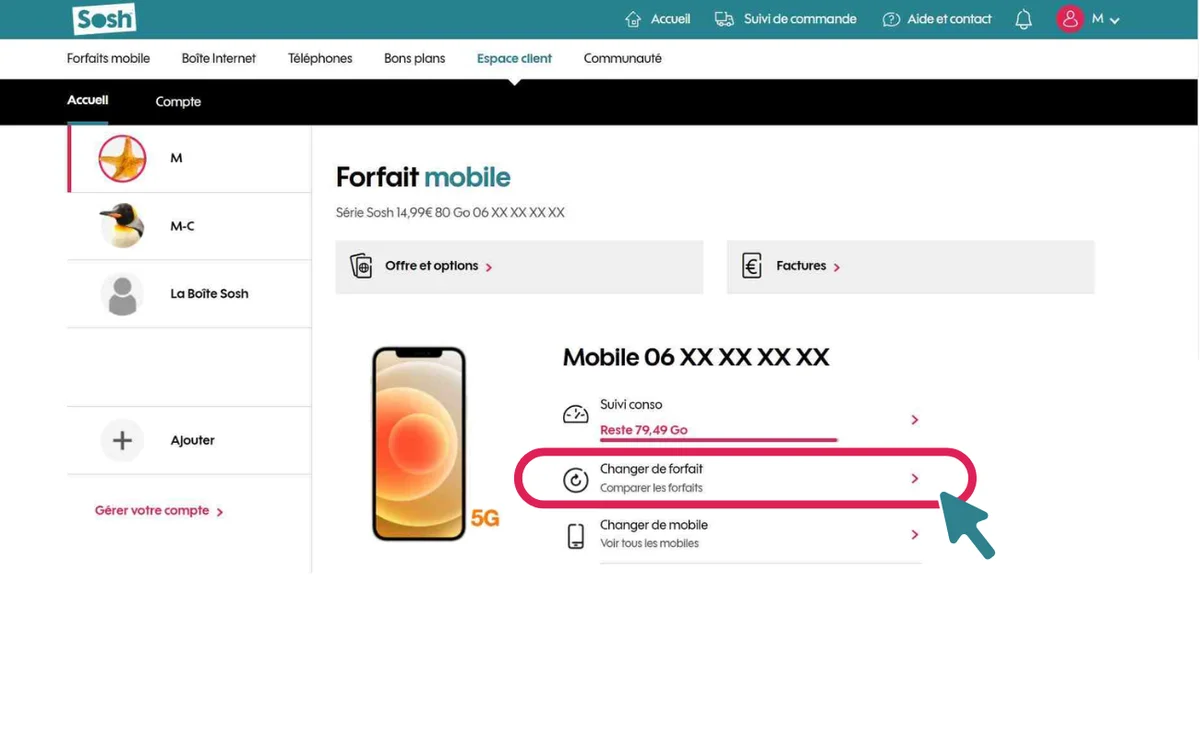Click the chevron beside Factures
Screen dimensions: 1200x738
click(x=837, y=267)
